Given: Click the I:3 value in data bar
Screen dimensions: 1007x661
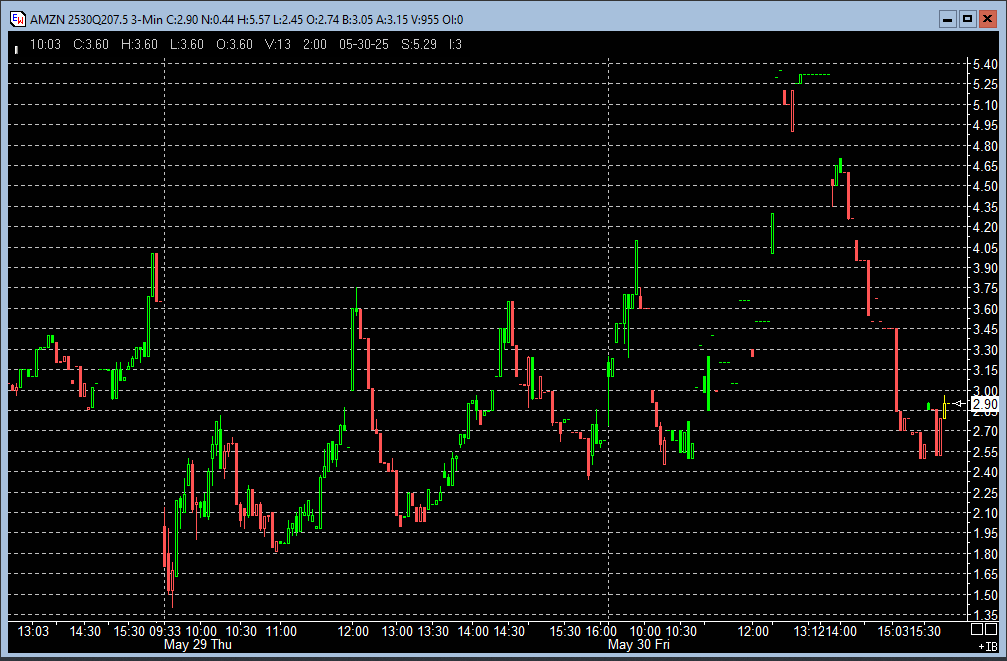Looking at the screenshot, I should (x=455, y=44).
